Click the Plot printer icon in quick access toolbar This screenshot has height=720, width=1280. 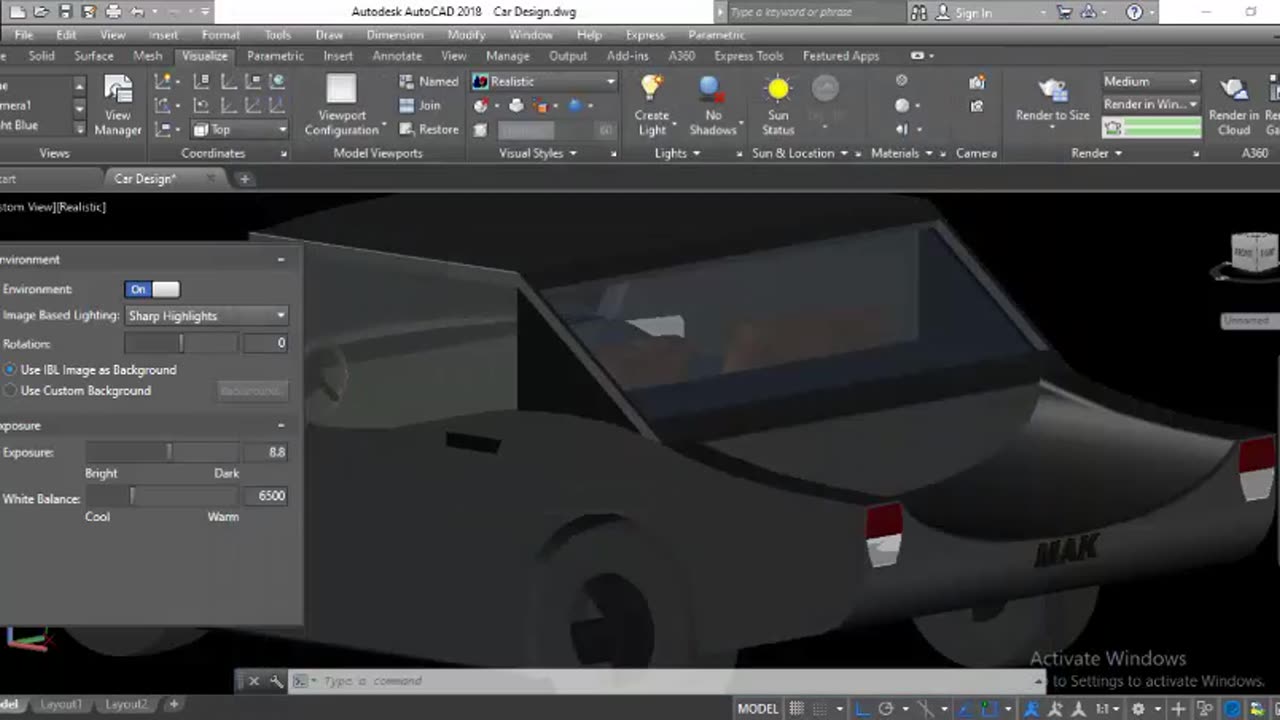(x=113, y=12)
